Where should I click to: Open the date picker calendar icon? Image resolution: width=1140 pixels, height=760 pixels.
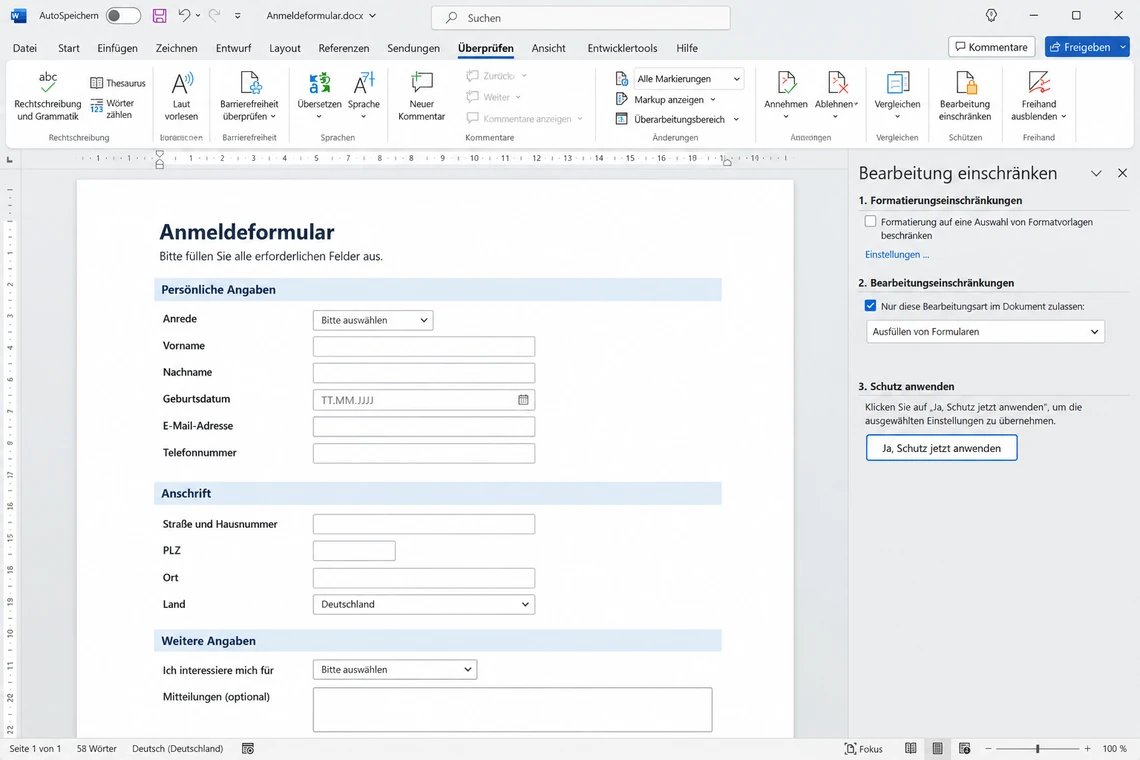click(523, 399)
